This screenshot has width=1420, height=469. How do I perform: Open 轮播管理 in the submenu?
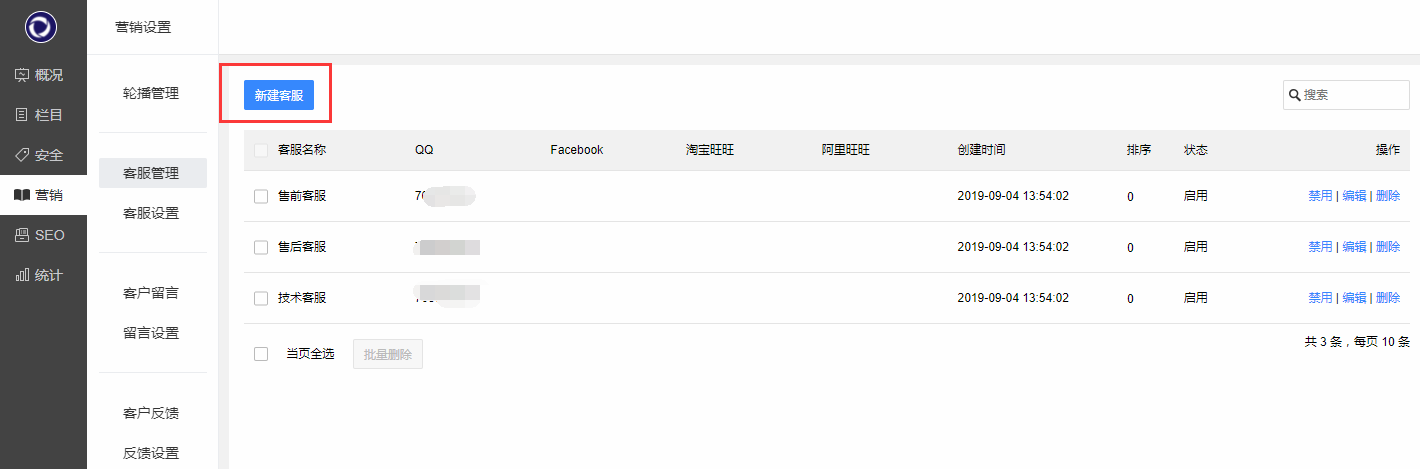tap(151, 93)
